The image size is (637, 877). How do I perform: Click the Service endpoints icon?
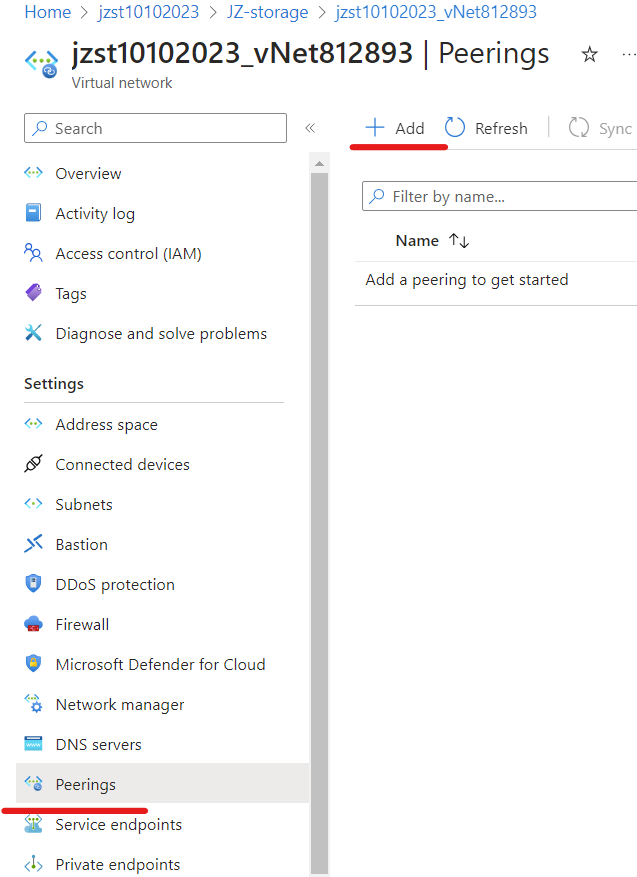[34, 824]
